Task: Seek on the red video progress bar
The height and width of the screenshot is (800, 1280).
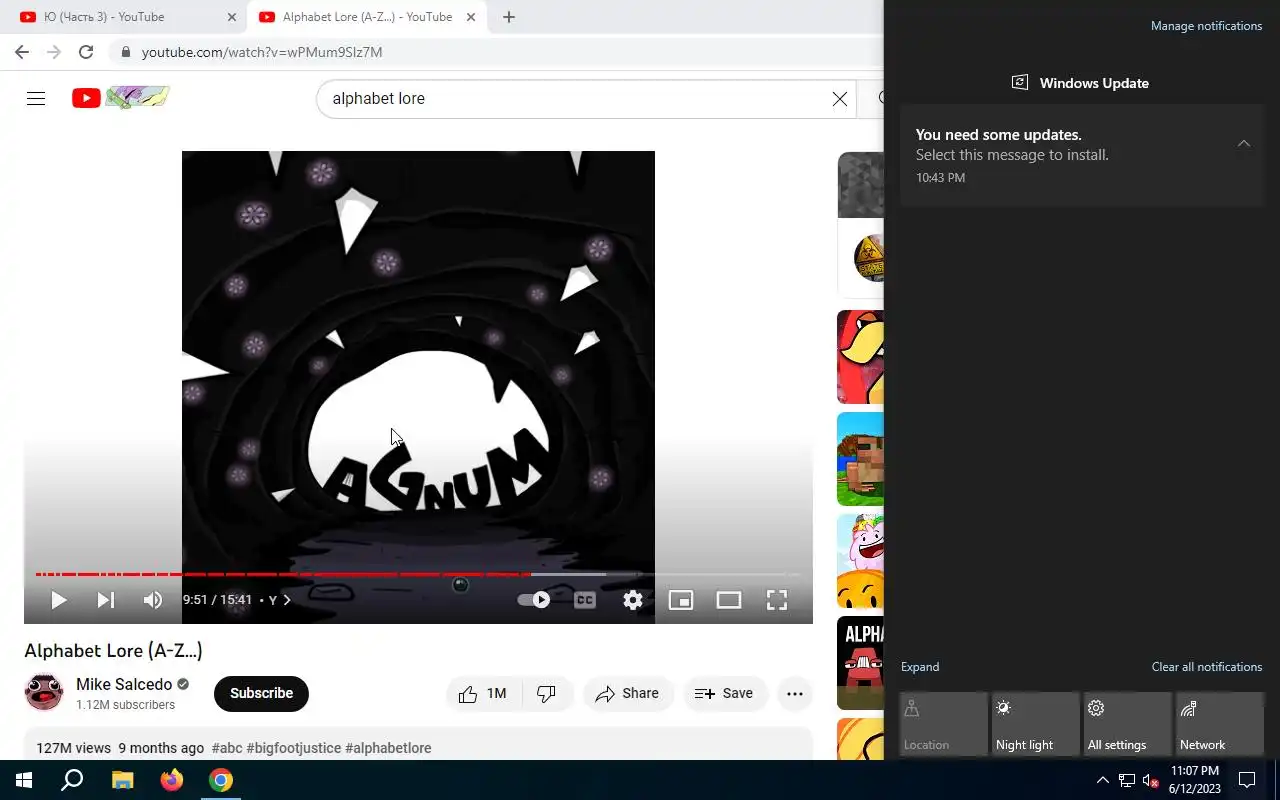Action: pos(418,574)
